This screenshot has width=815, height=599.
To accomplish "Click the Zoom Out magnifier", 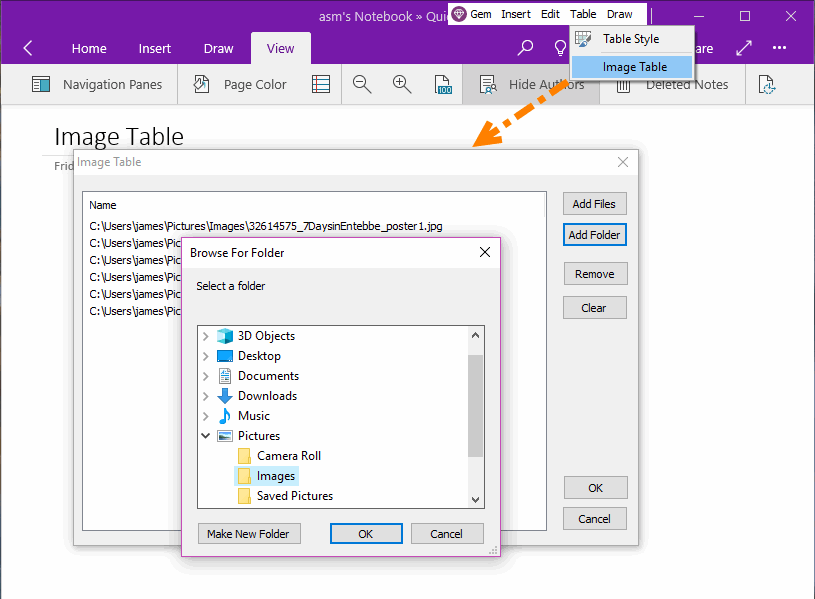I will 362,85.
